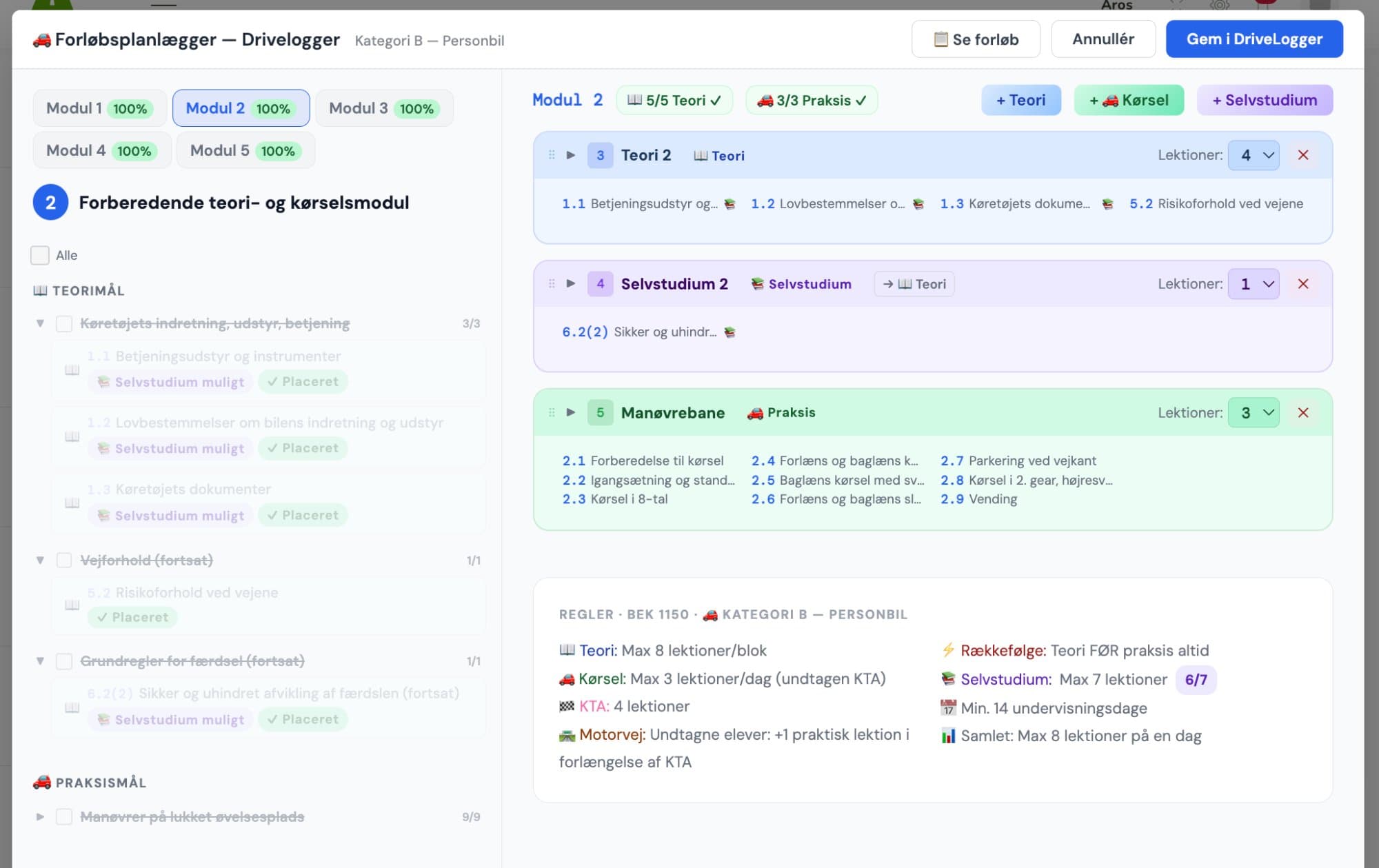This screenshot has width=1379, height=868.
Task: Save with Gem i DriveLogger
Action: [x=1254, y=39]
